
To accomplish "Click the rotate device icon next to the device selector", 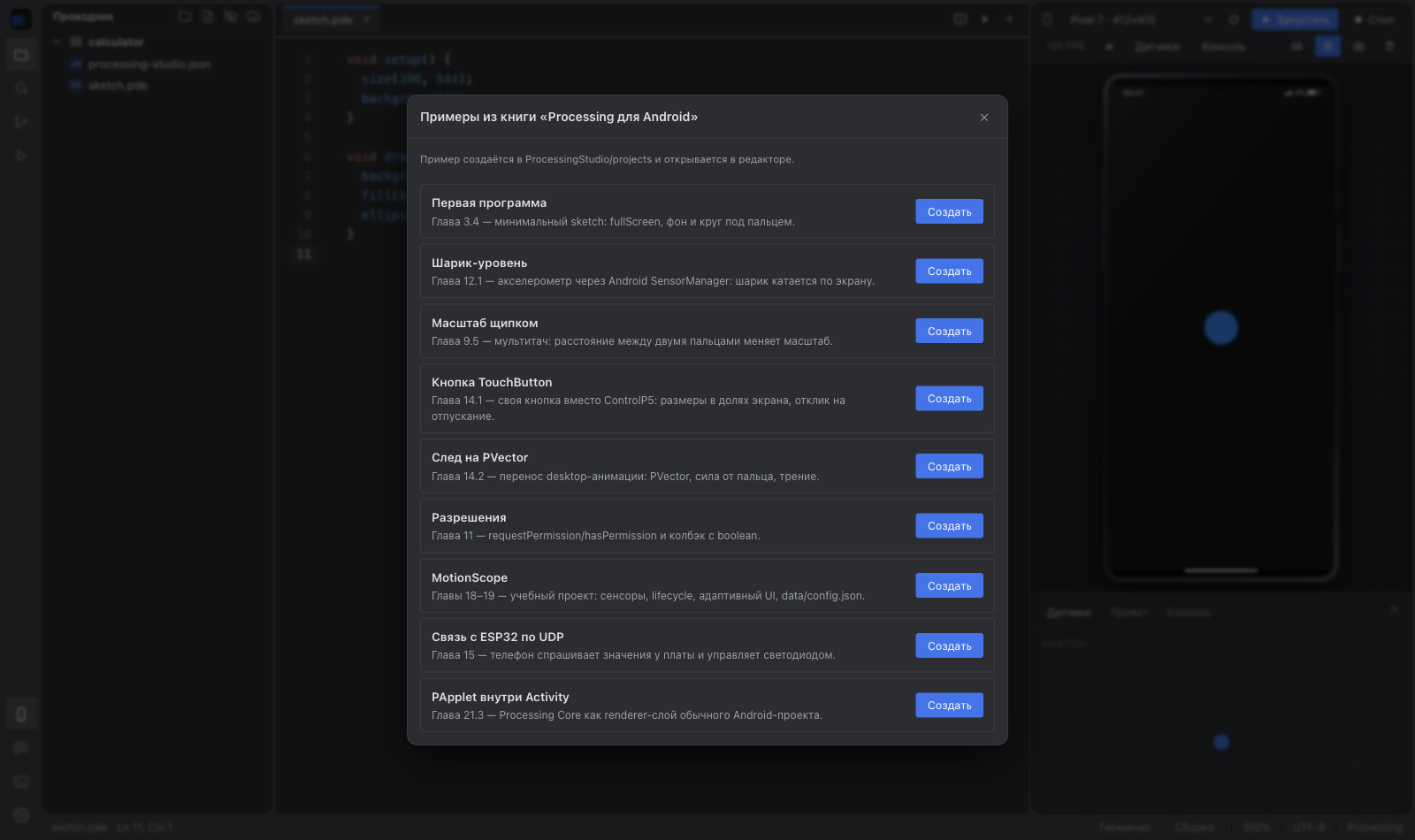I will click(x=1234, y=19).
